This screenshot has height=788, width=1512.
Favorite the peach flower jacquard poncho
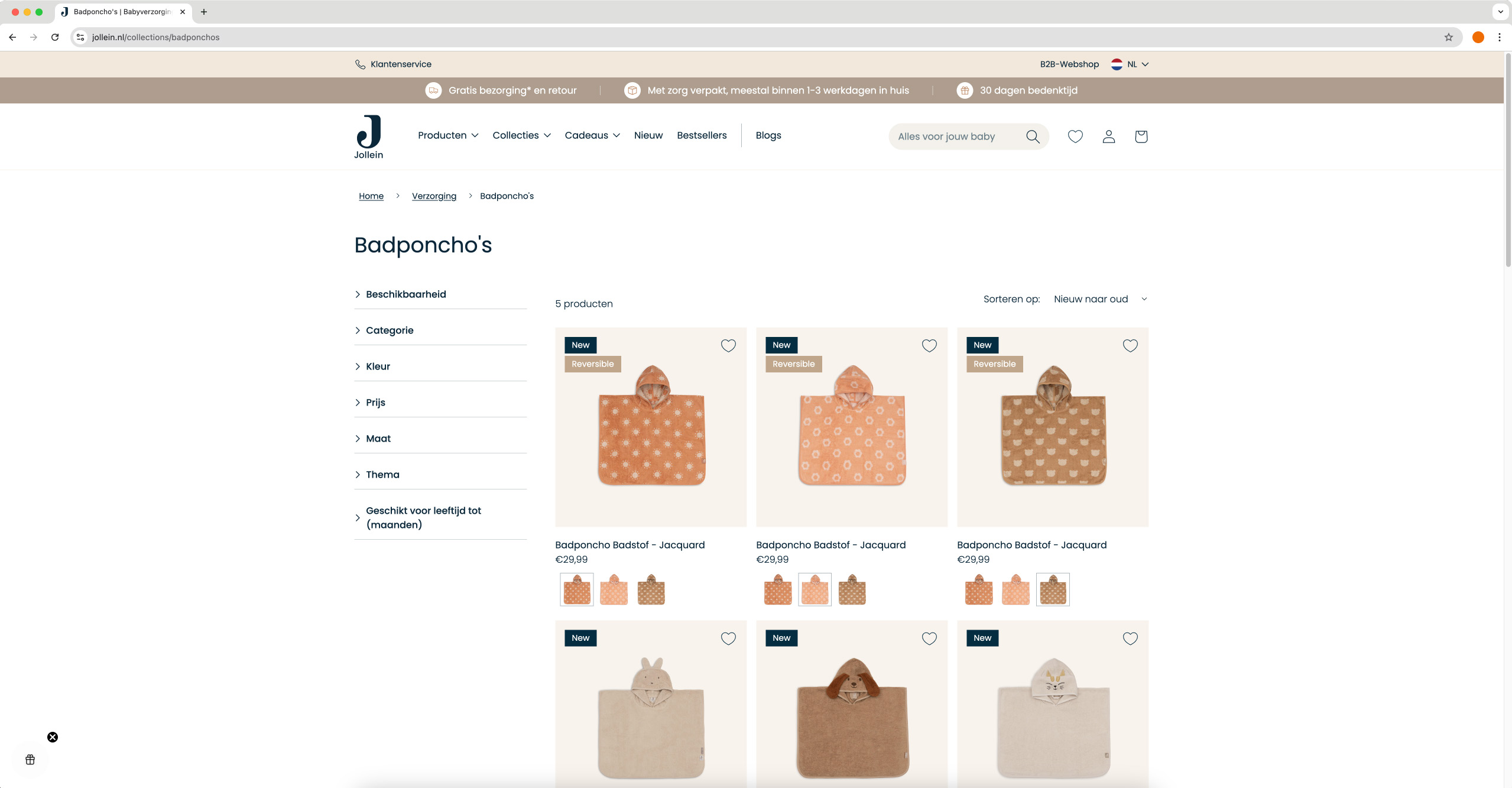(929, 346)
